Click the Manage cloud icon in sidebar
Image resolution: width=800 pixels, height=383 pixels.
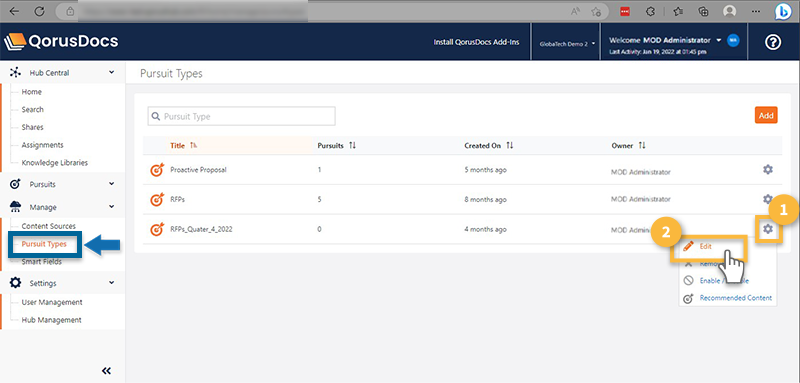(16, 207)
